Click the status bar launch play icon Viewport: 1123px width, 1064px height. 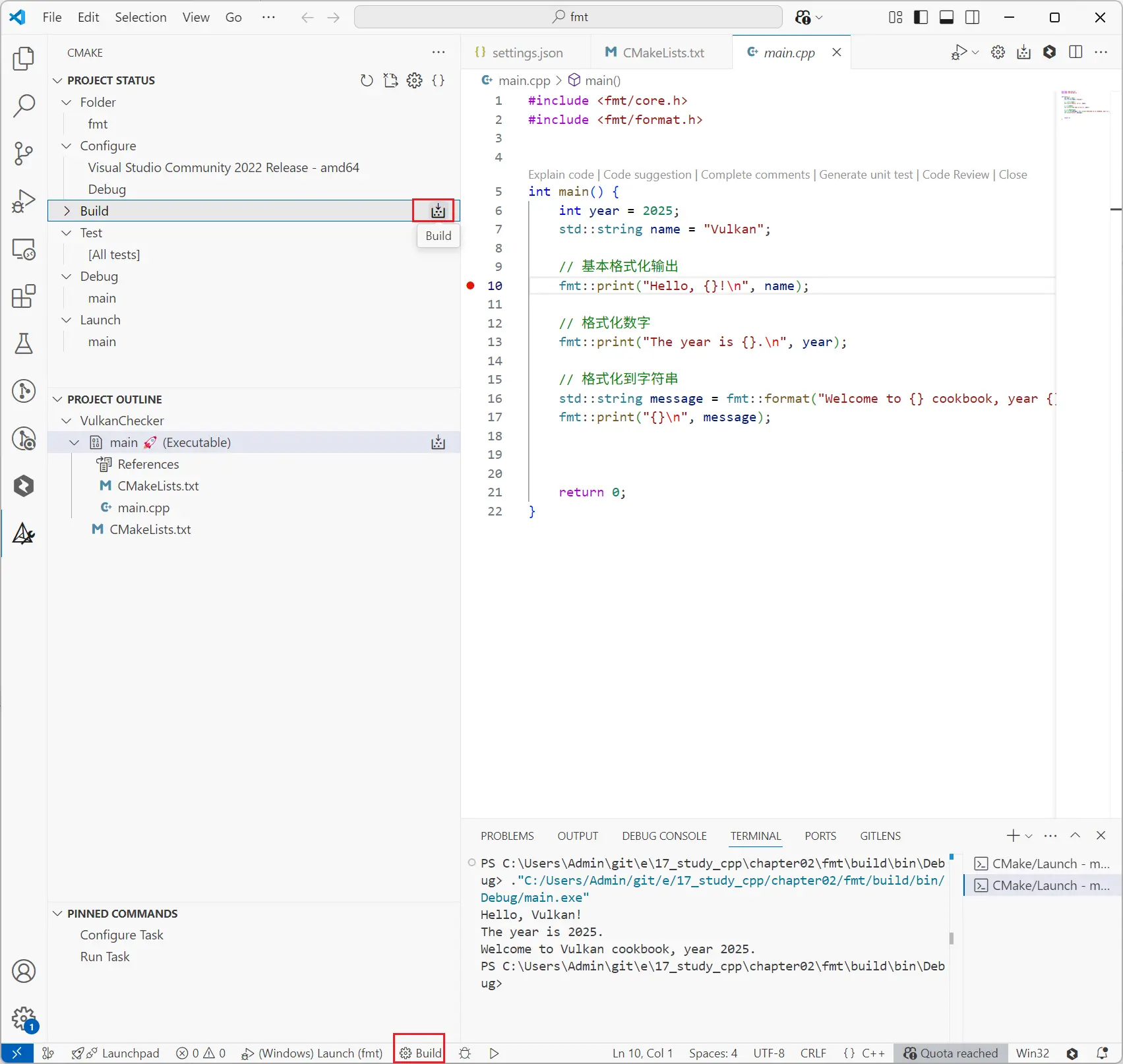pos(494,1053)
